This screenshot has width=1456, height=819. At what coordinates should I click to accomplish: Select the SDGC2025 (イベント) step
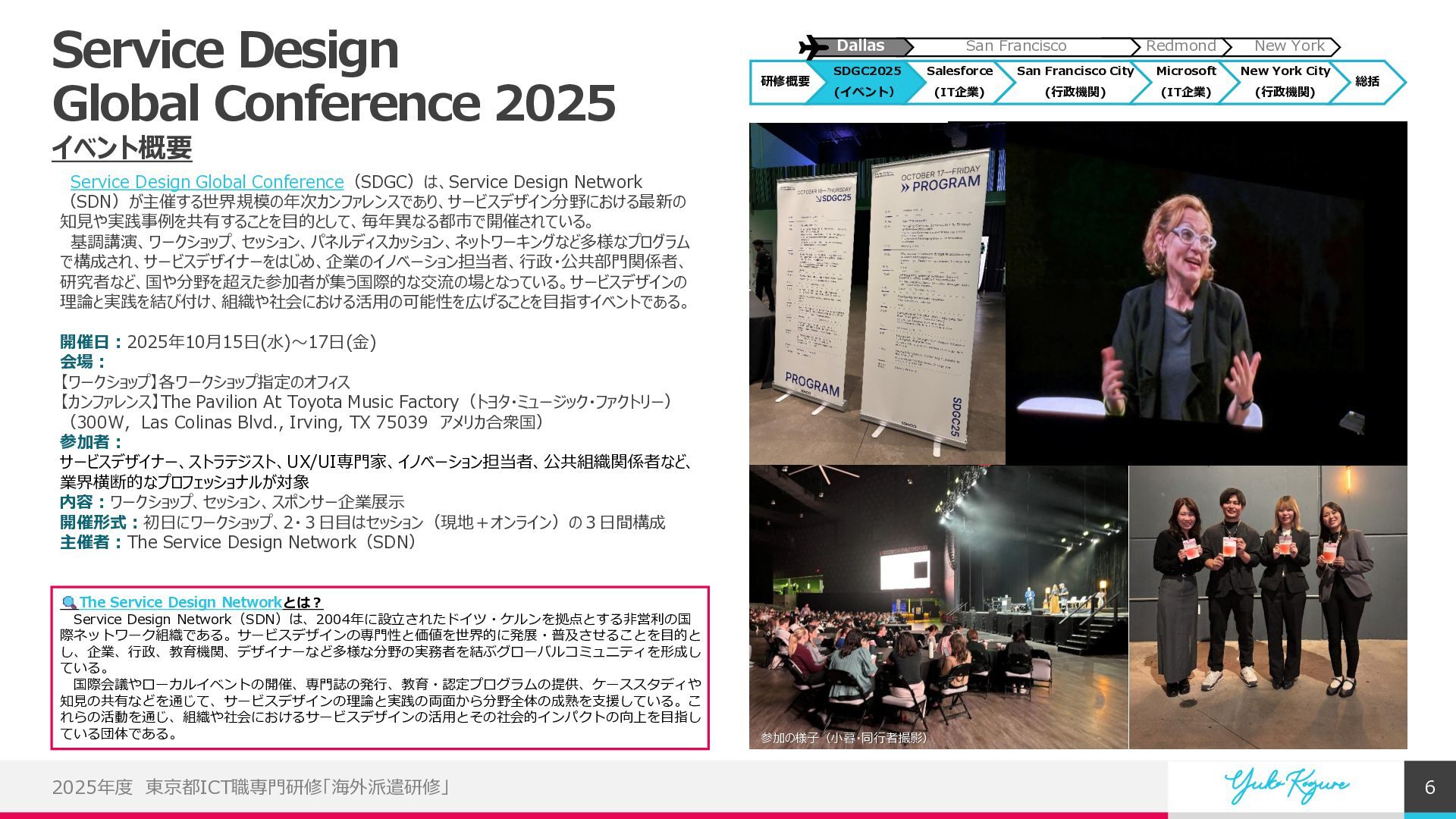coord(866,81)
